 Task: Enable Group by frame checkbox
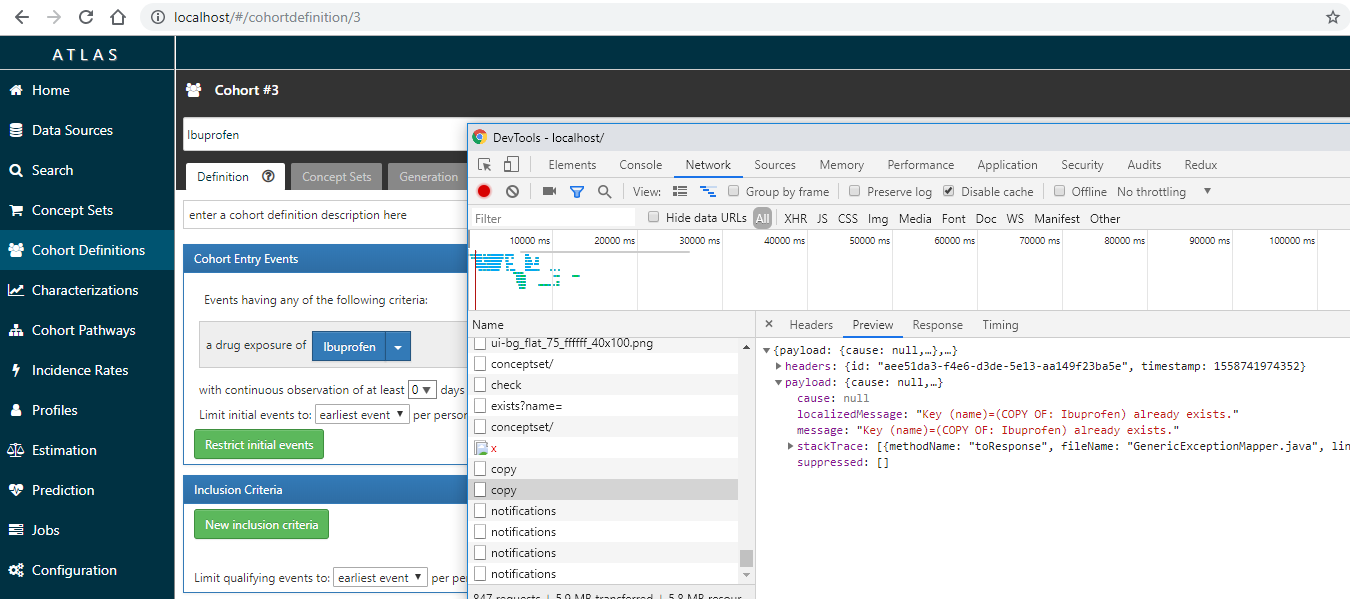pyautogui.click(x=734, y=191)
